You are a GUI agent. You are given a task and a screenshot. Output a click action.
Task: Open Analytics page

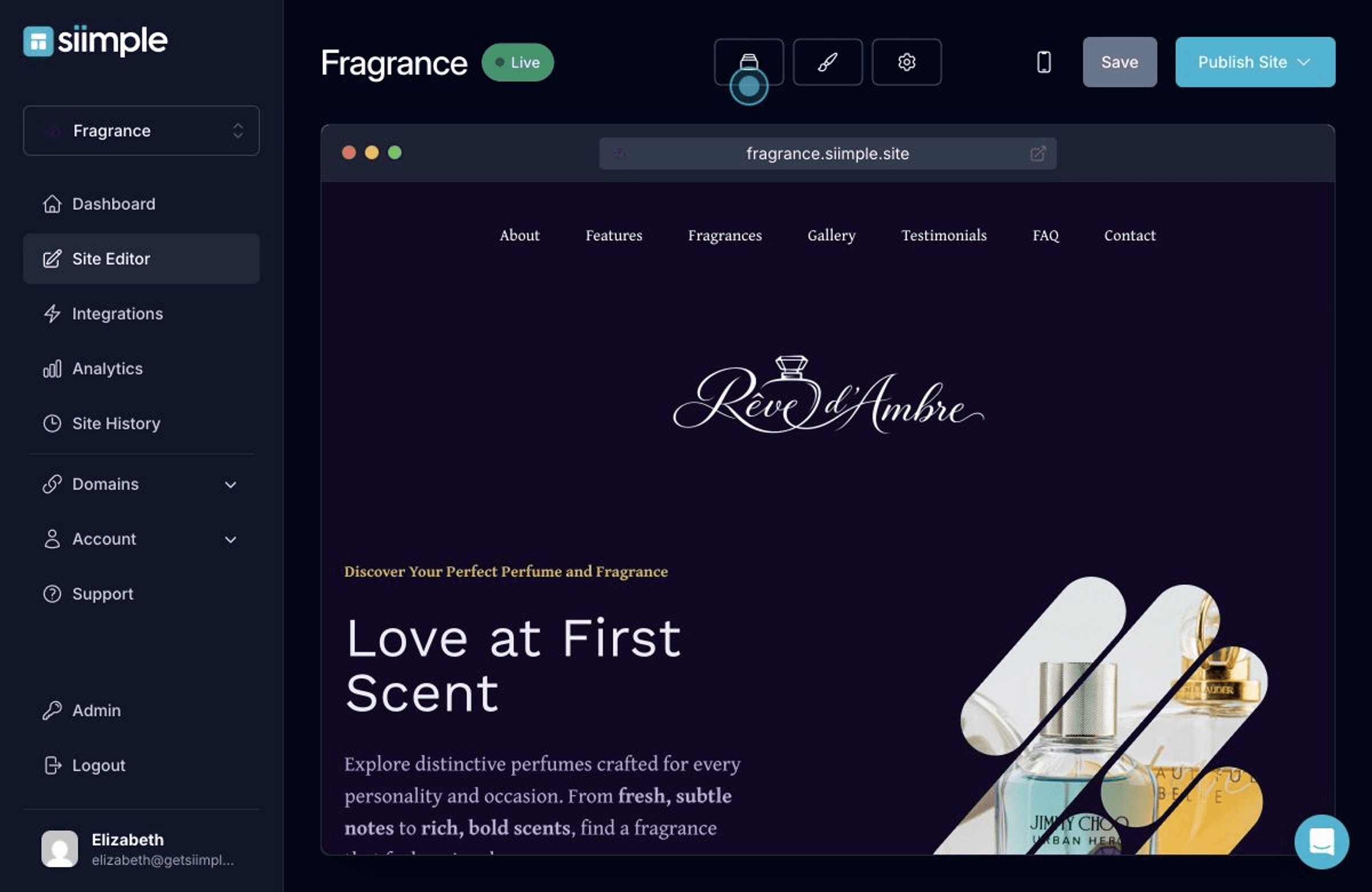coord(141,368)
